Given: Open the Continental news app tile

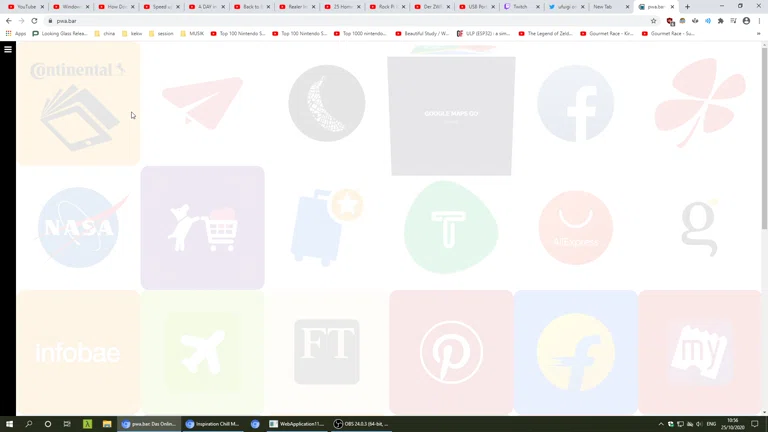Looking at the screenshot, I should (x=78, y=103).
